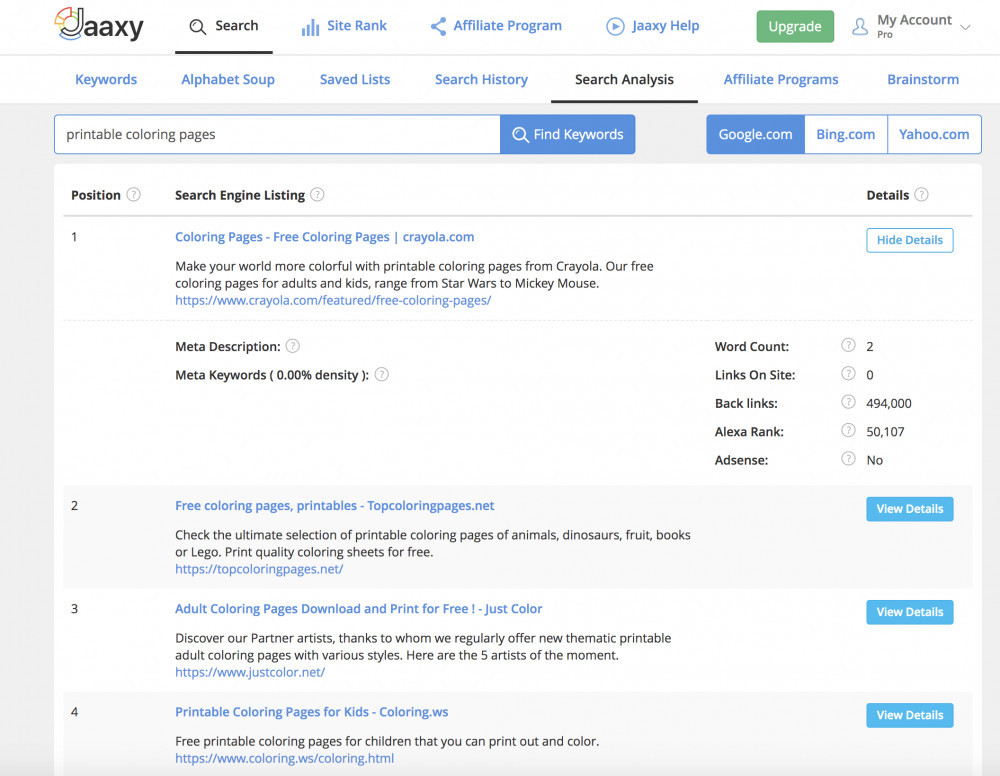The image size is (1000, 776).
Task: Open the Adult Coloring Pages Just Color link
Action: tap(358, 609)
